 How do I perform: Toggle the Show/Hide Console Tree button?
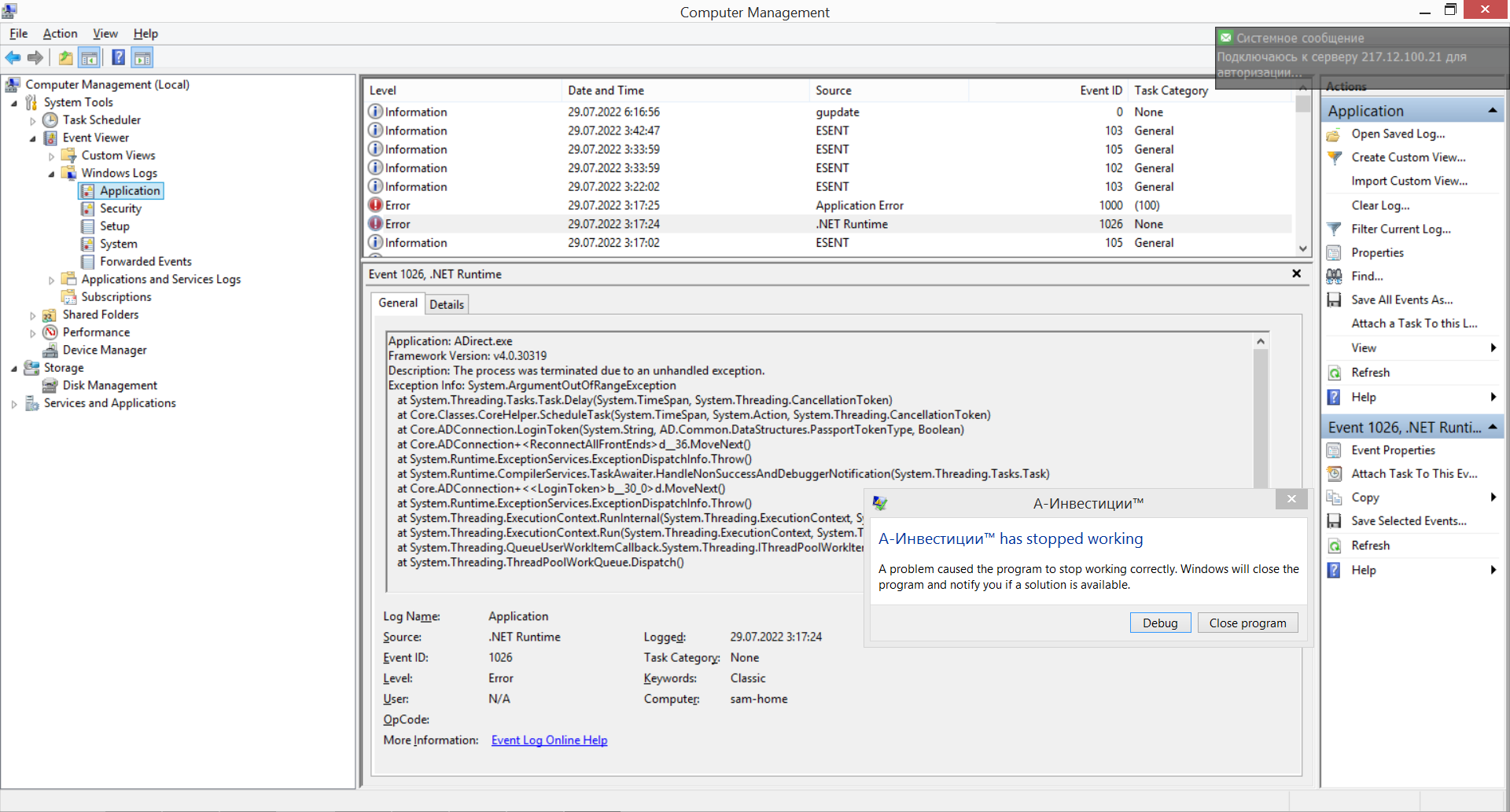(x=90, y=57)
